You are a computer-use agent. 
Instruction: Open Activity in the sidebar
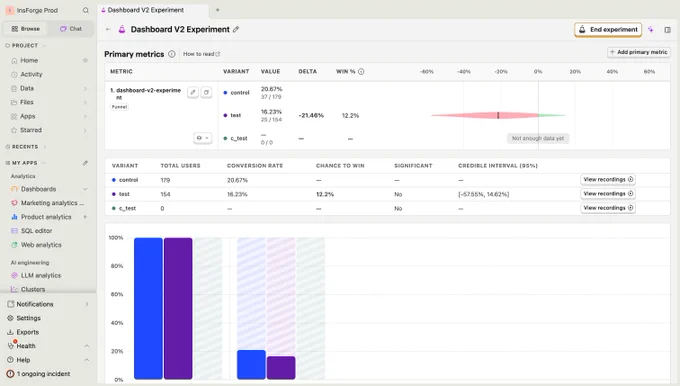pos(31,74)
